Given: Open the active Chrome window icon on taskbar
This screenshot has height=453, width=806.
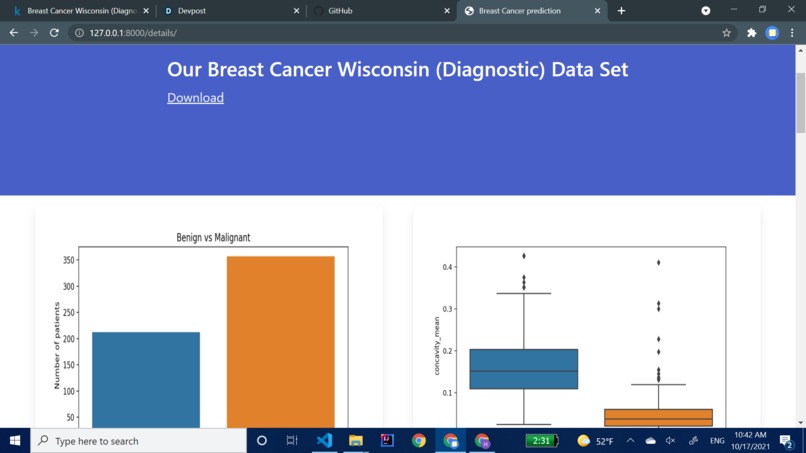Looking at the screenshot, I should click(x=450, y=441).
